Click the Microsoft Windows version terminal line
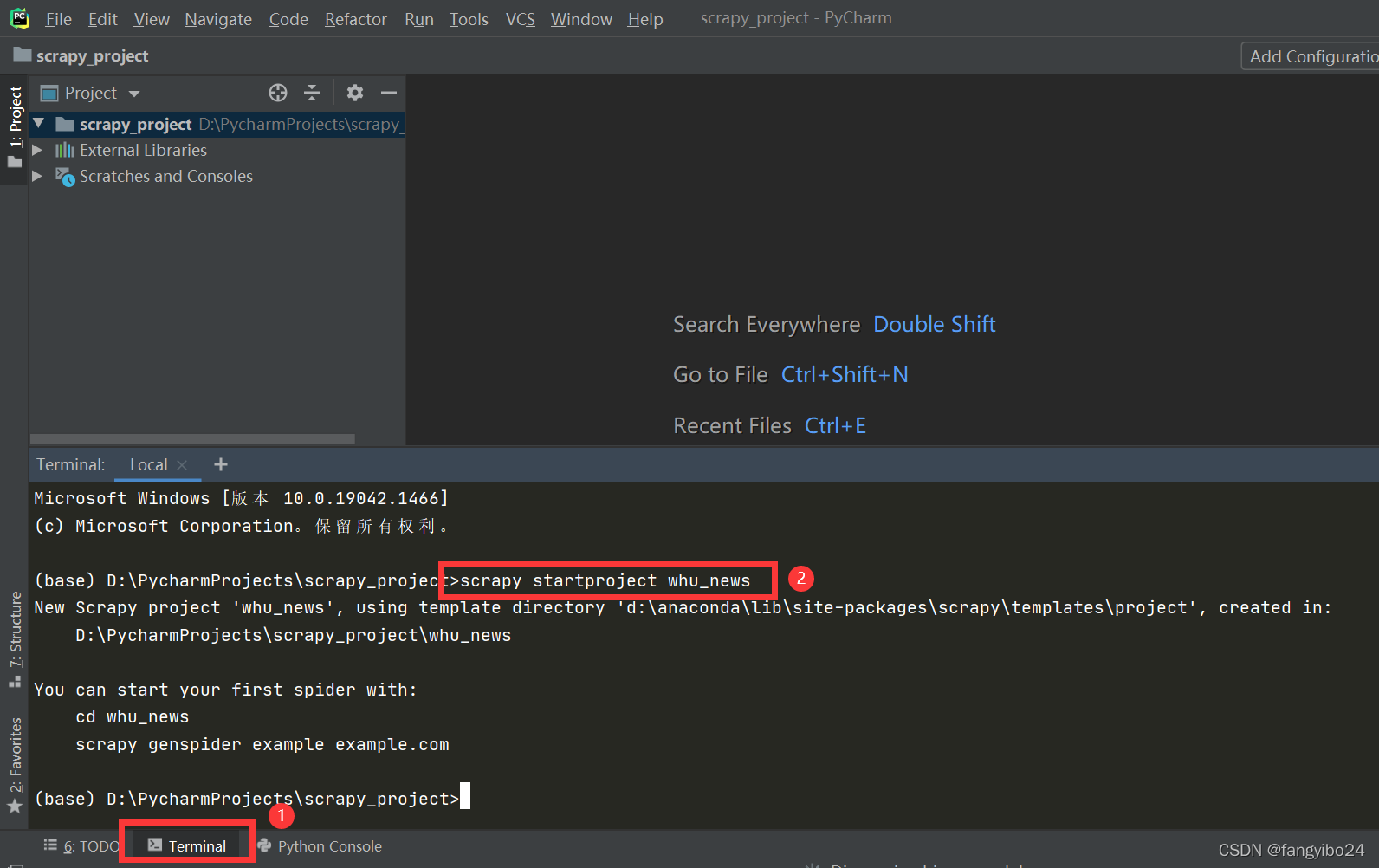This screenshot has width=1379, height=868. coord(242,498)
